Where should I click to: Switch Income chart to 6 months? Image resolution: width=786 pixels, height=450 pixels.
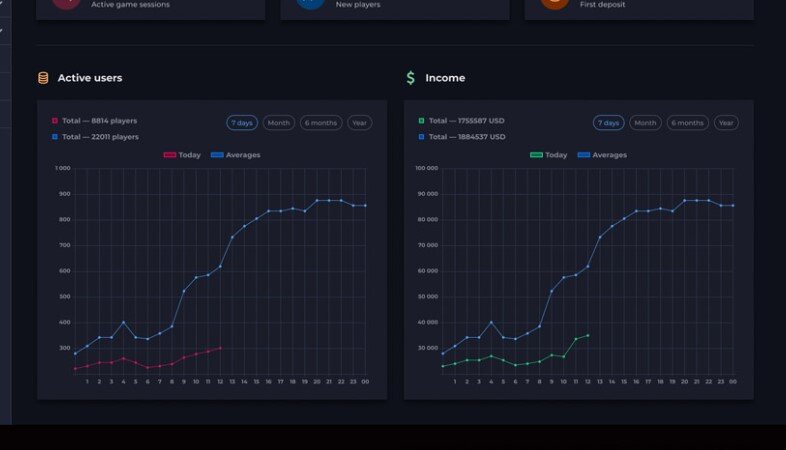(x=688, y=123)
